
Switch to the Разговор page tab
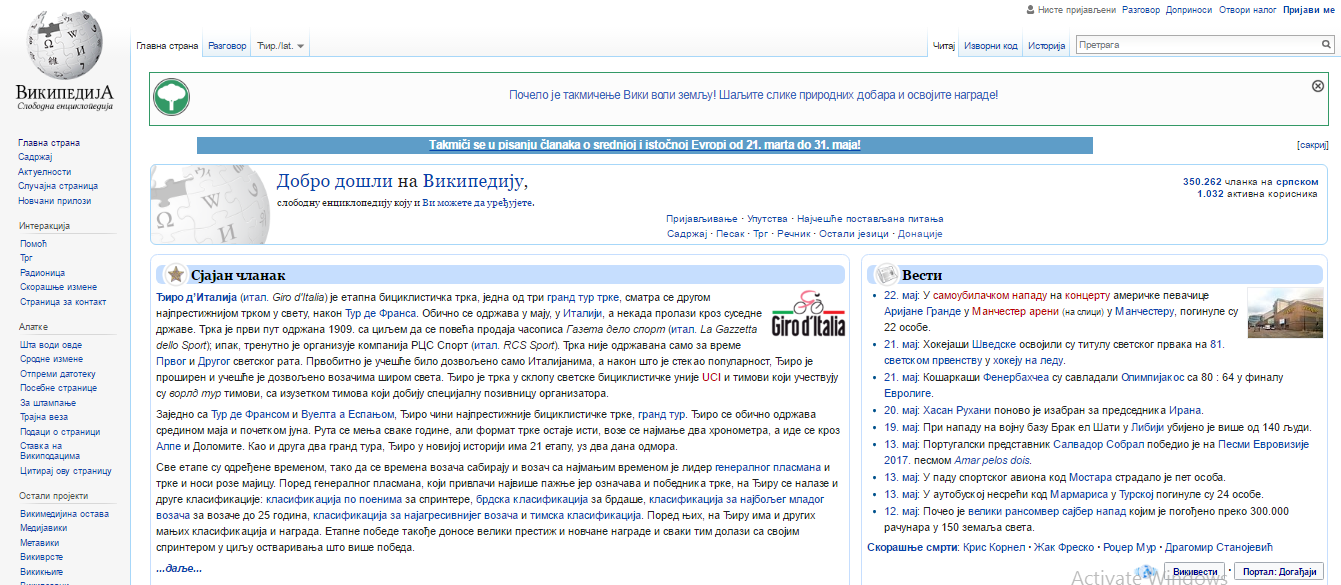227,46
